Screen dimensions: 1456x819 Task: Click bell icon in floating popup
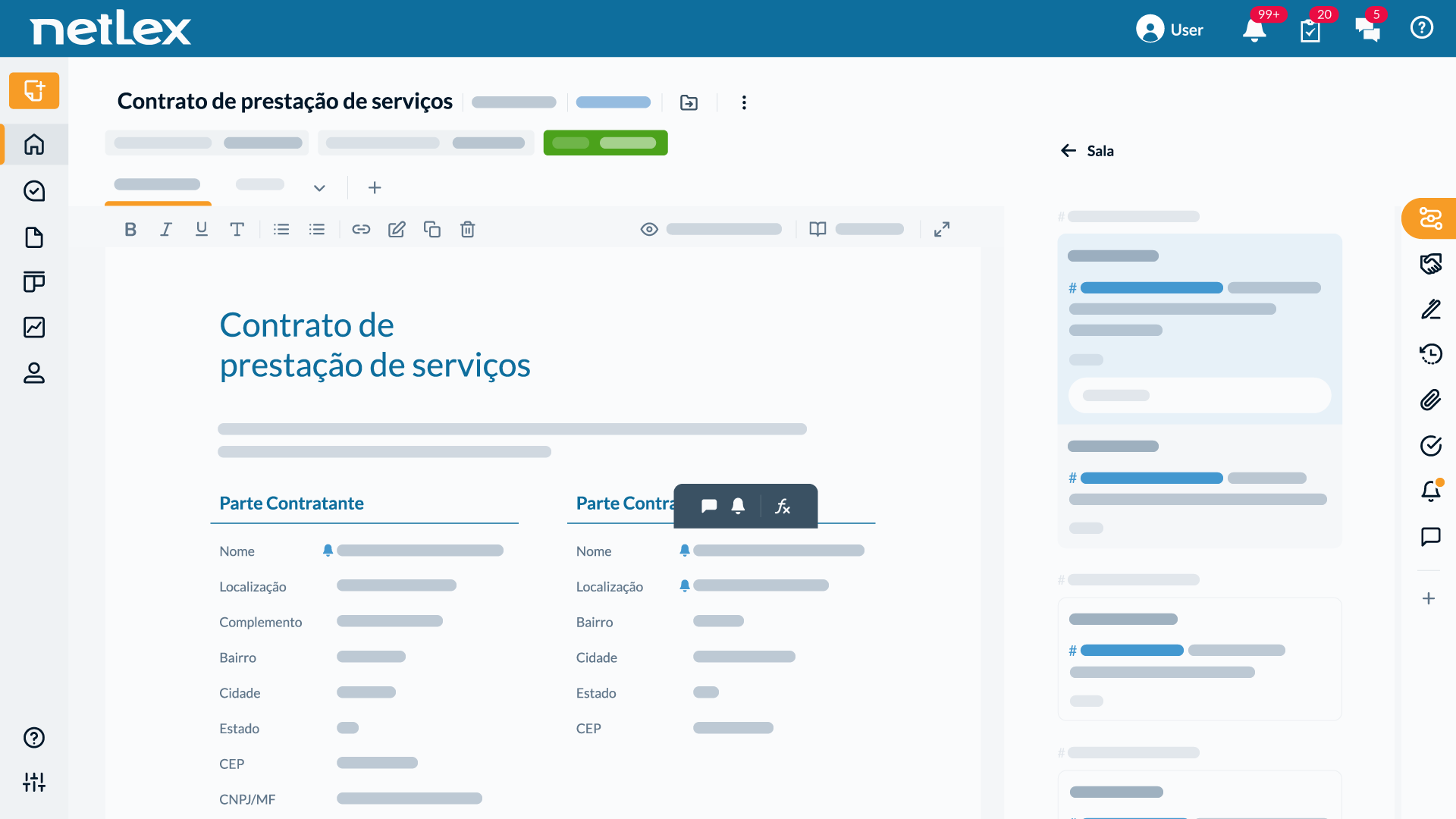[x=738, y=507]
